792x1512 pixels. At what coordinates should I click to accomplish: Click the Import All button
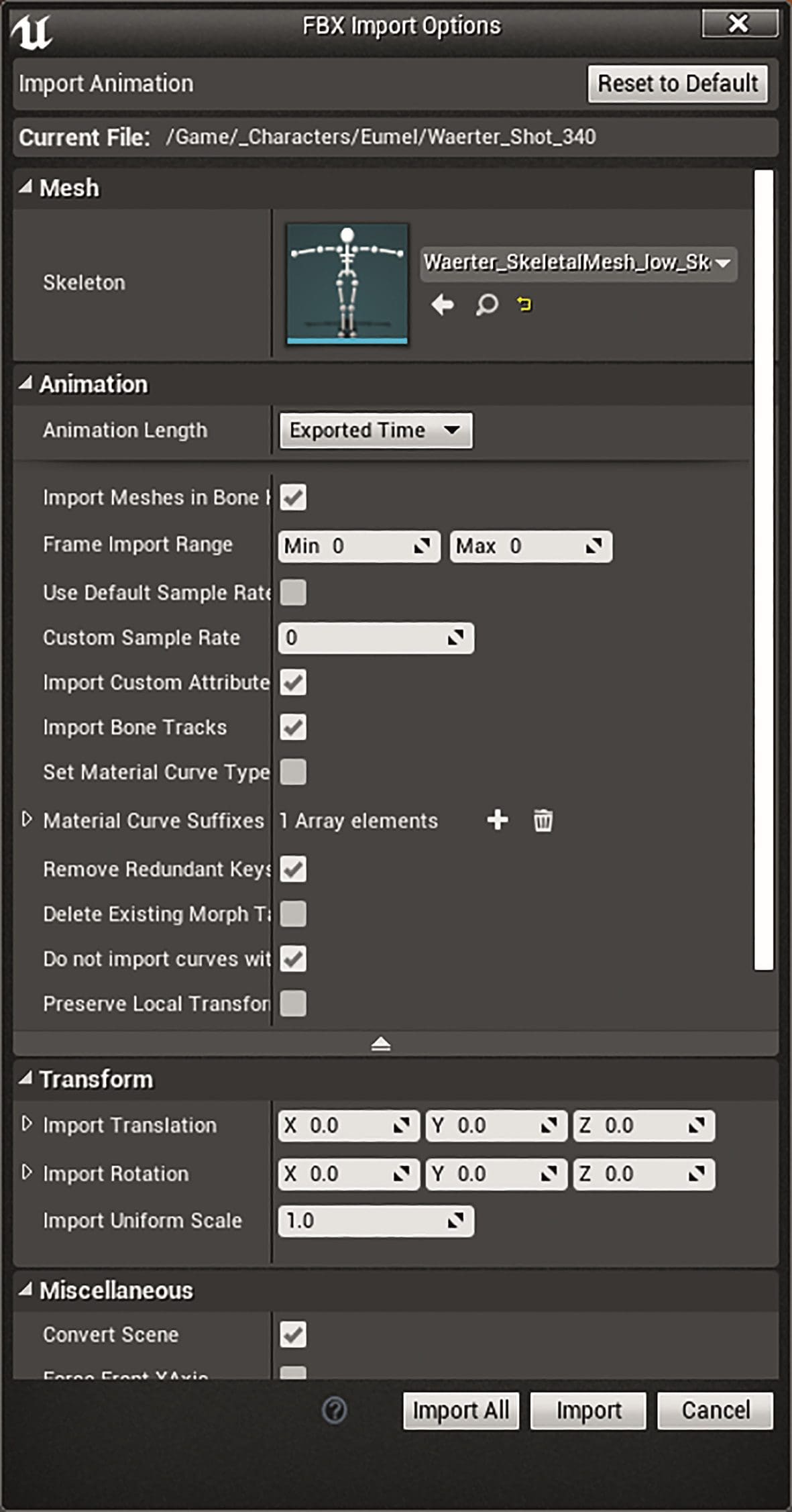click(x=460, y=1410)
